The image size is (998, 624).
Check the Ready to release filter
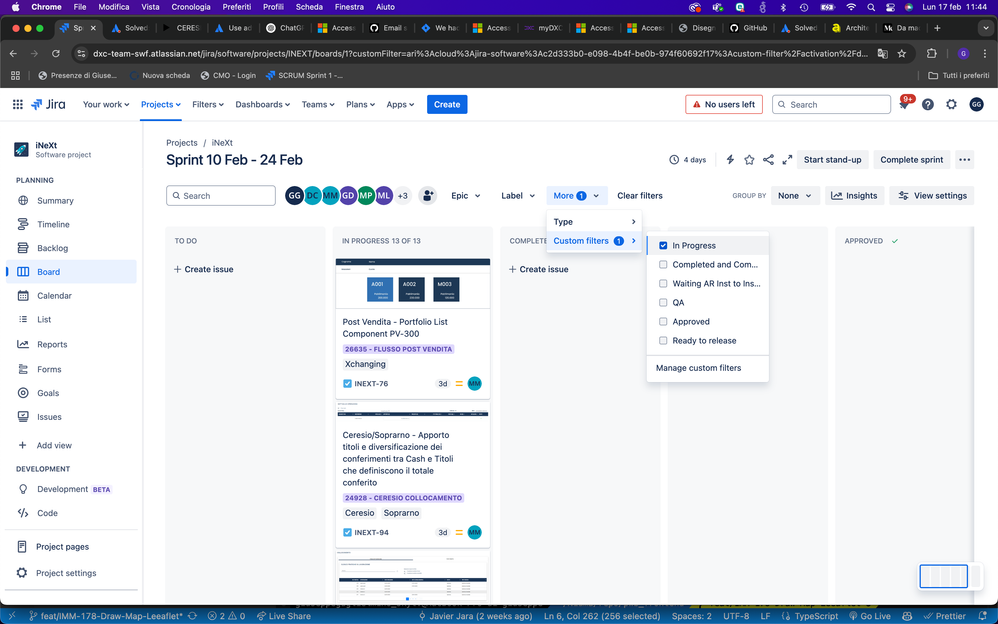[663, 341]
